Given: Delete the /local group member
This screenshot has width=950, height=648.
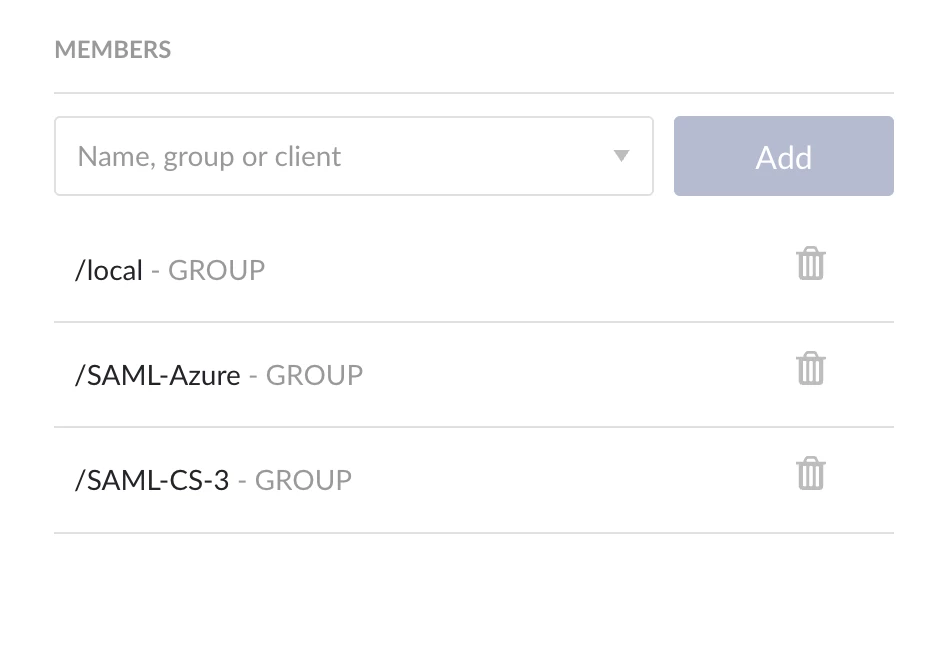Looking at the screenshot, I should click(x=811, y=263).
